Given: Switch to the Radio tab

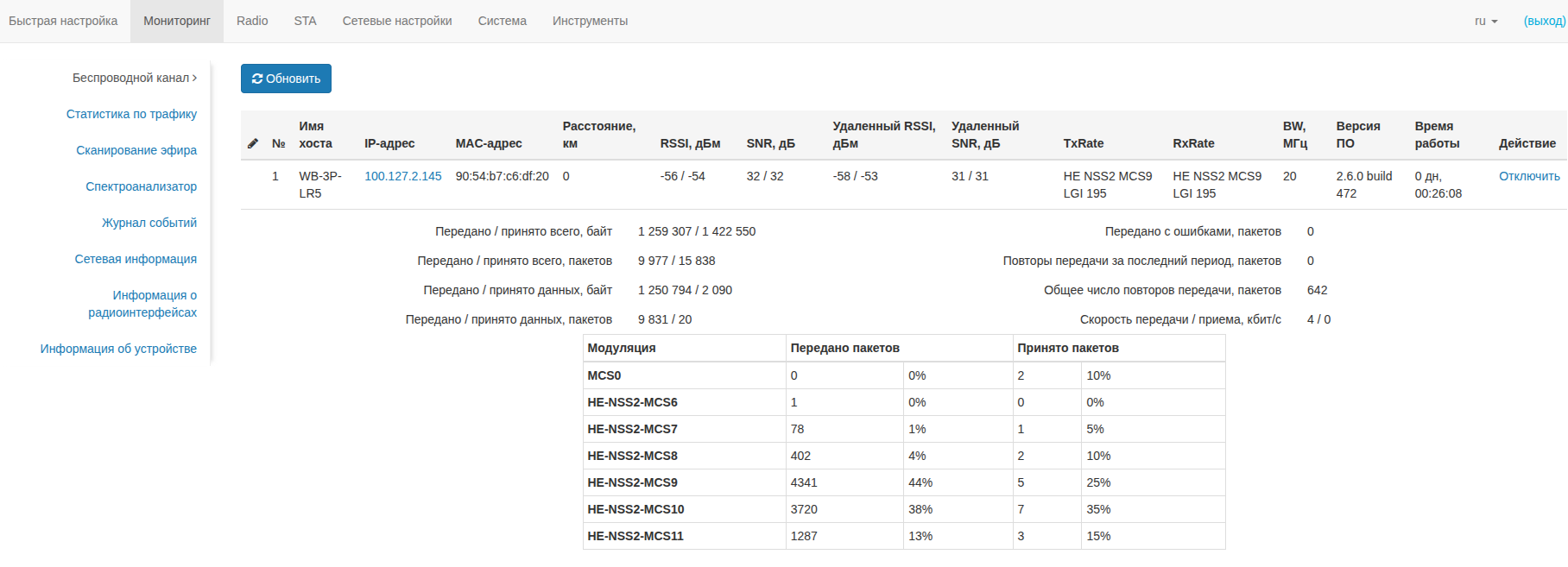Looking at the screenshot, I should point(252,21).
